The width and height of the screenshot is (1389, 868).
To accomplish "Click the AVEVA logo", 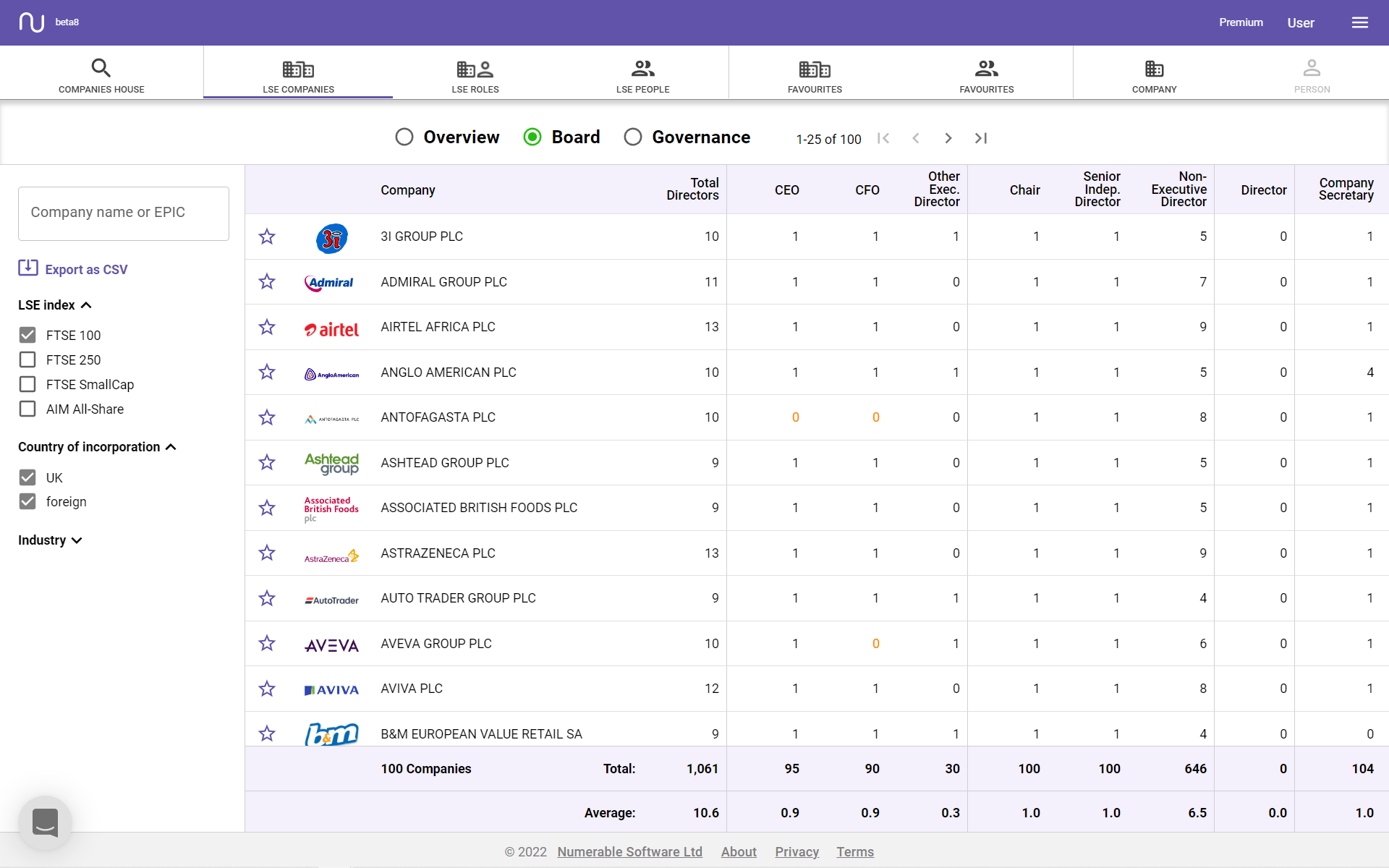I will (x=331, y=645).
